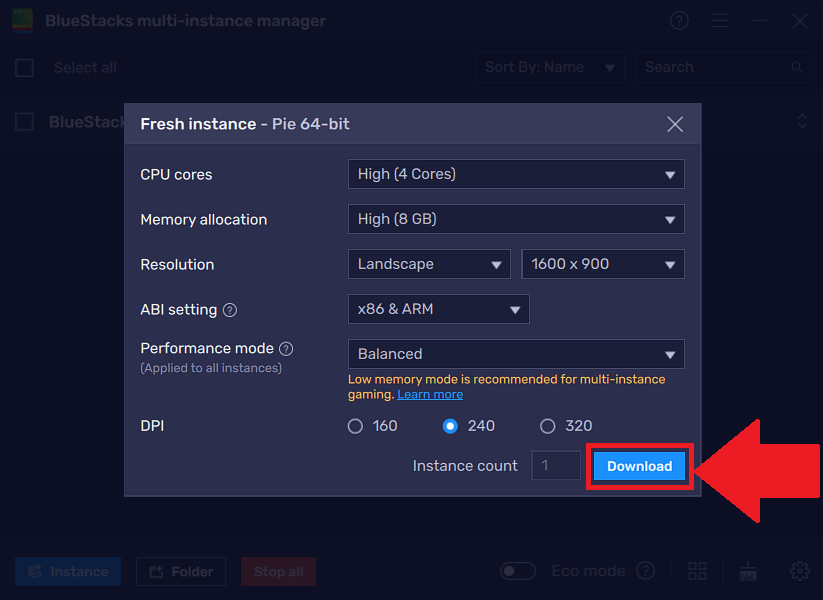Select the 320 DPI radio button
The image size is (823, 600).
(547, 426)
